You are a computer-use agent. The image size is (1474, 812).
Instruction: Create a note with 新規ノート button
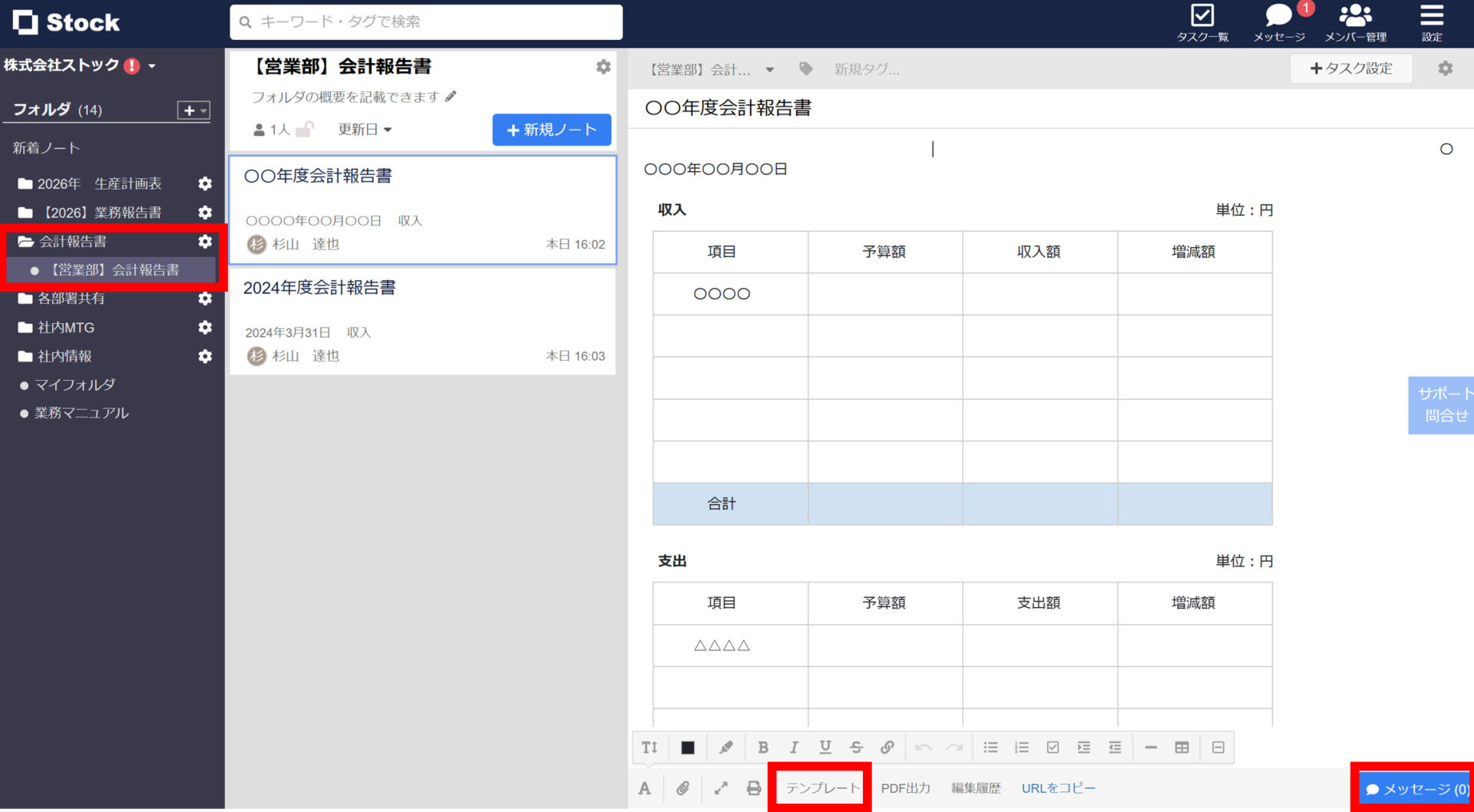click(x=551, y=129)
